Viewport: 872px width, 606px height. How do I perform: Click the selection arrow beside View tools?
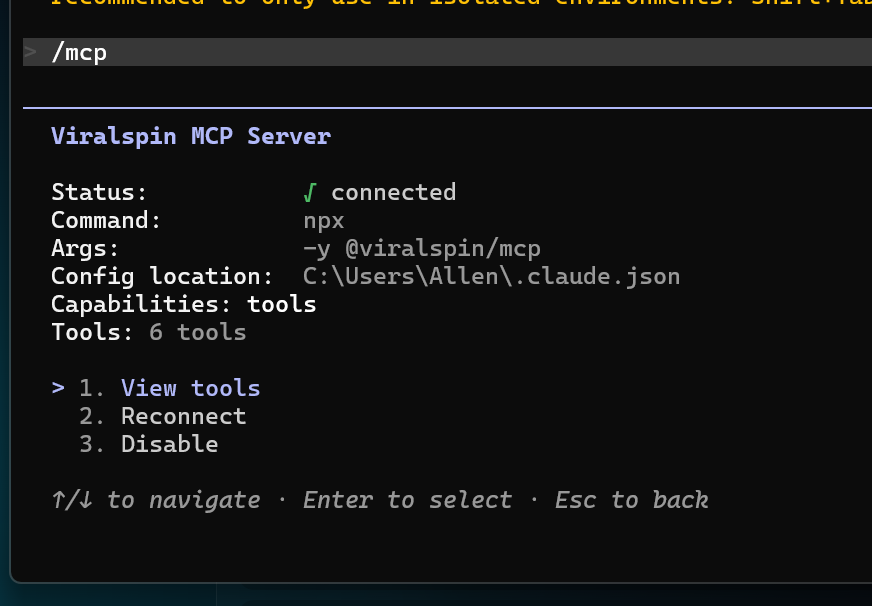58,388
